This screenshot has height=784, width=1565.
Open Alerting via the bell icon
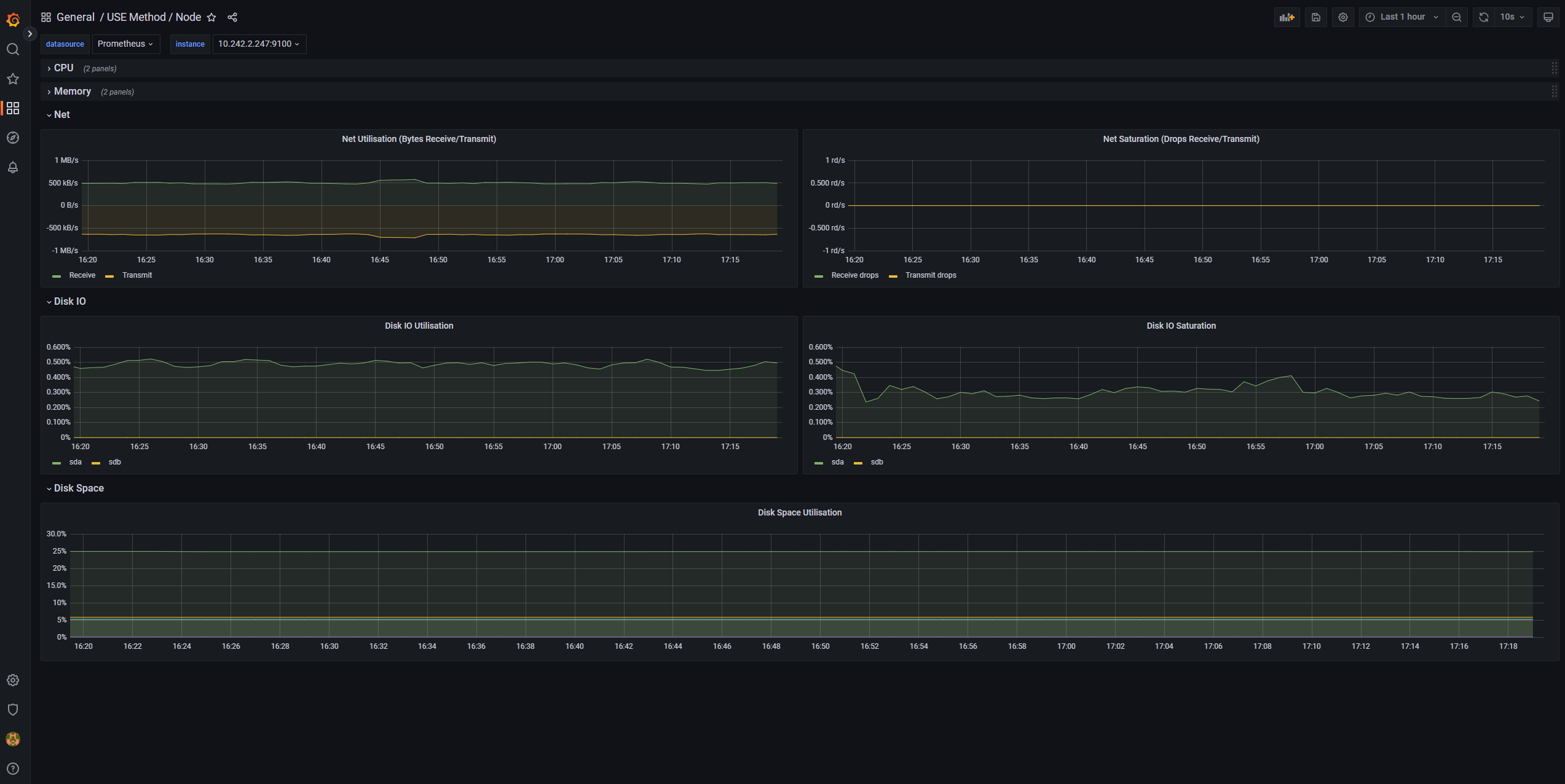click(x=13, y=167)
